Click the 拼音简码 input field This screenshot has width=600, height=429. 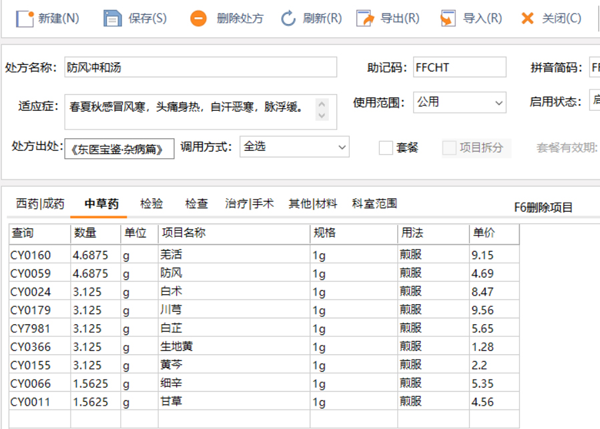(x=594, y=67)
